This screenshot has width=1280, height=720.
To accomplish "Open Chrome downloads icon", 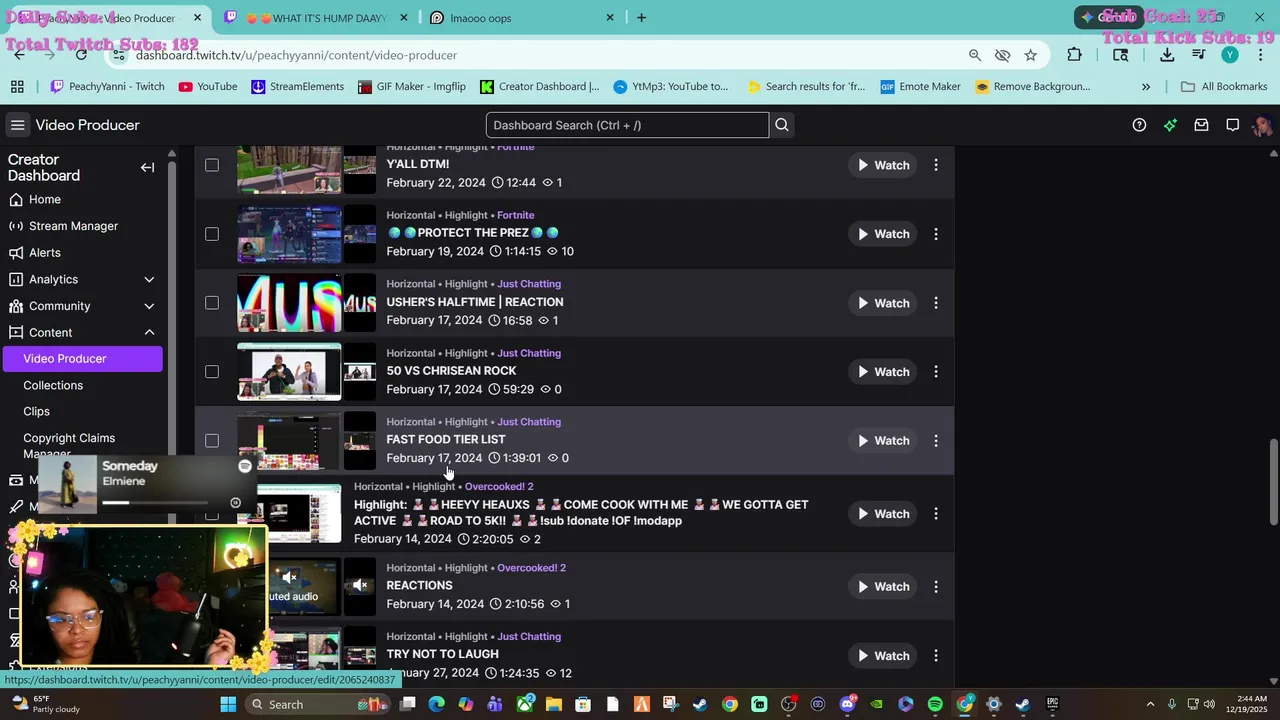I will pyautogui.click(x=1167, y=55).
